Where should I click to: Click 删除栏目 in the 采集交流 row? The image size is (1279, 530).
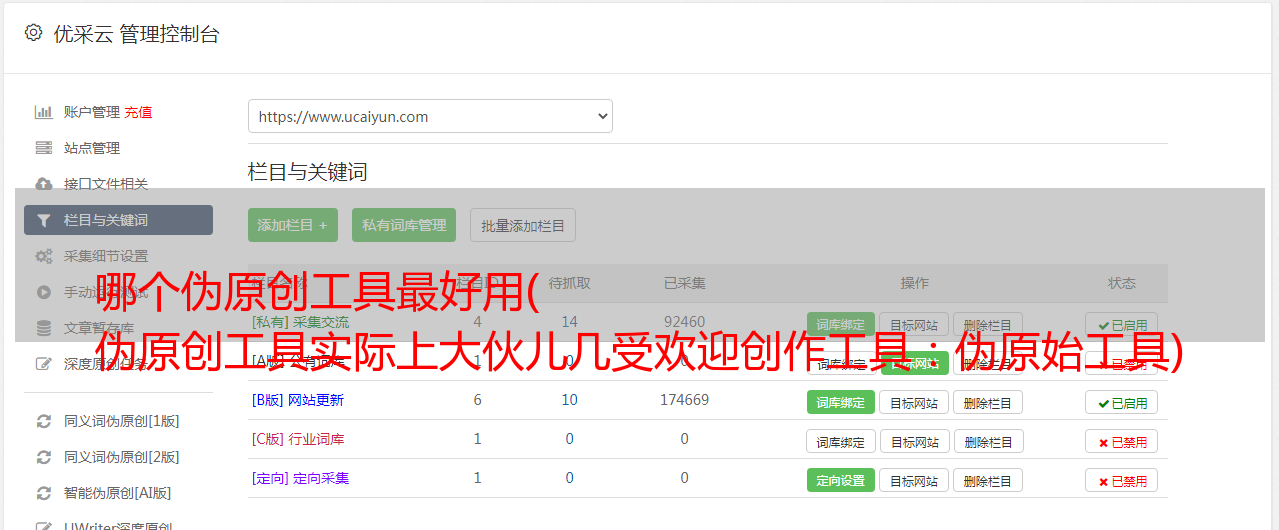pos(988,324)
